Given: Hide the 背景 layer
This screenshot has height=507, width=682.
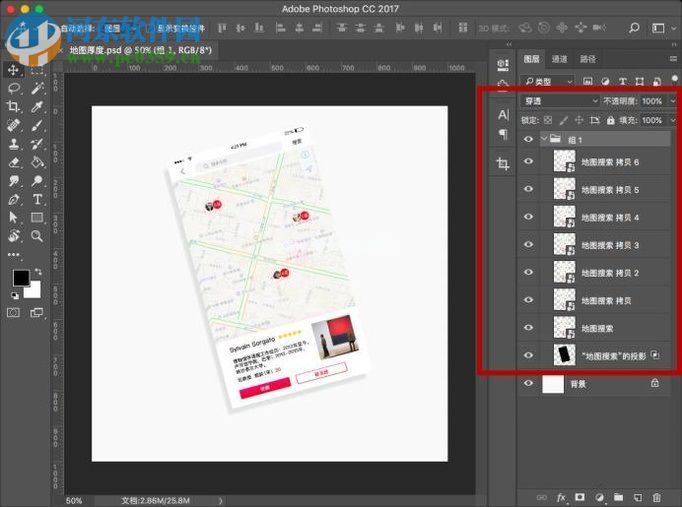Looking at the screenshot, I should 529,382.
